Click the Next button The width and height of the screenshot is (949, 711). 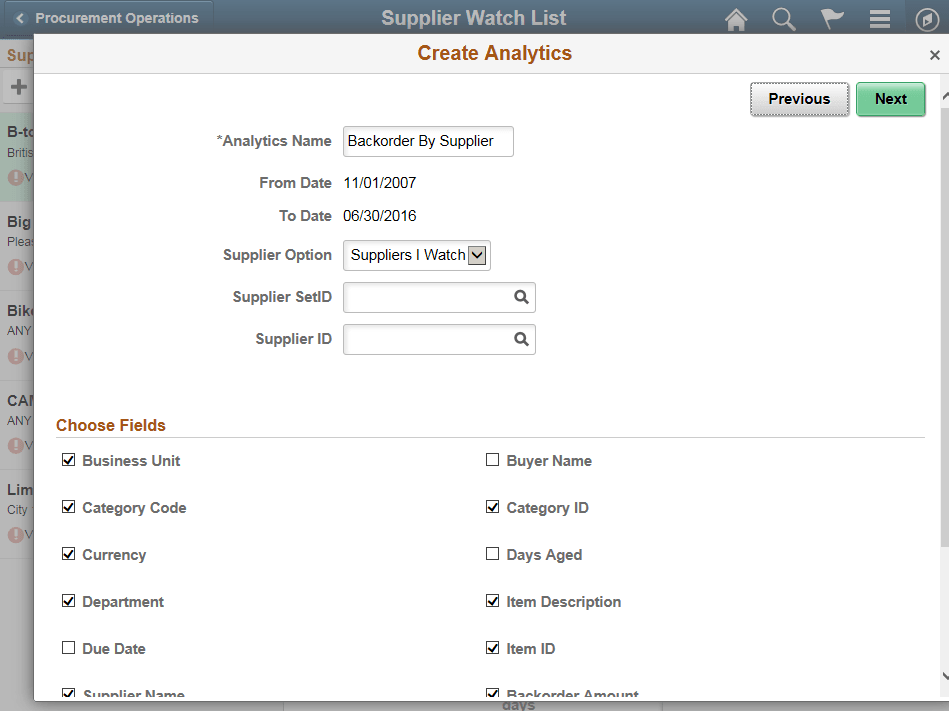pyautogui.click(x=890, y=99)
